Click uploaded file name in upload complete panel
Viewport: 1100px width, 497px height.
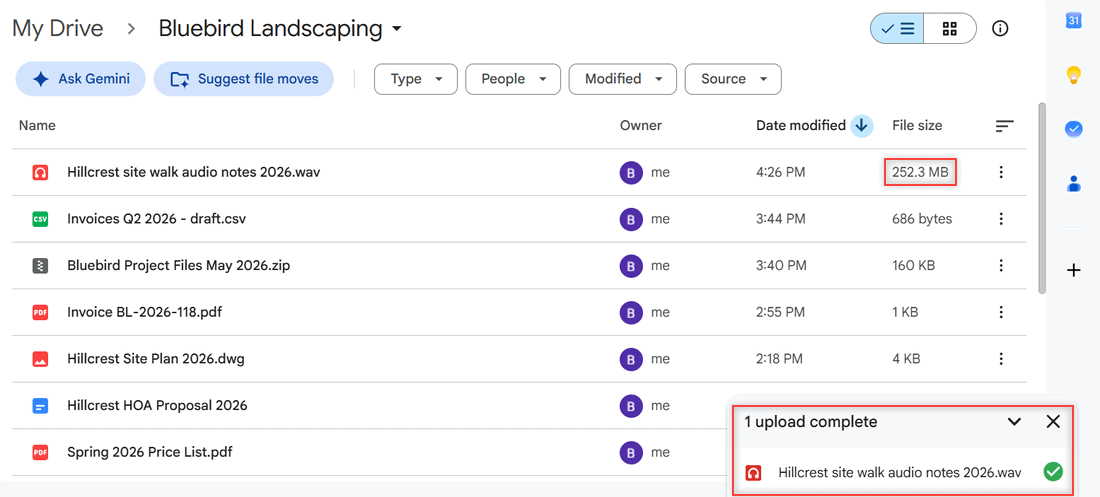tap(899, 472)
